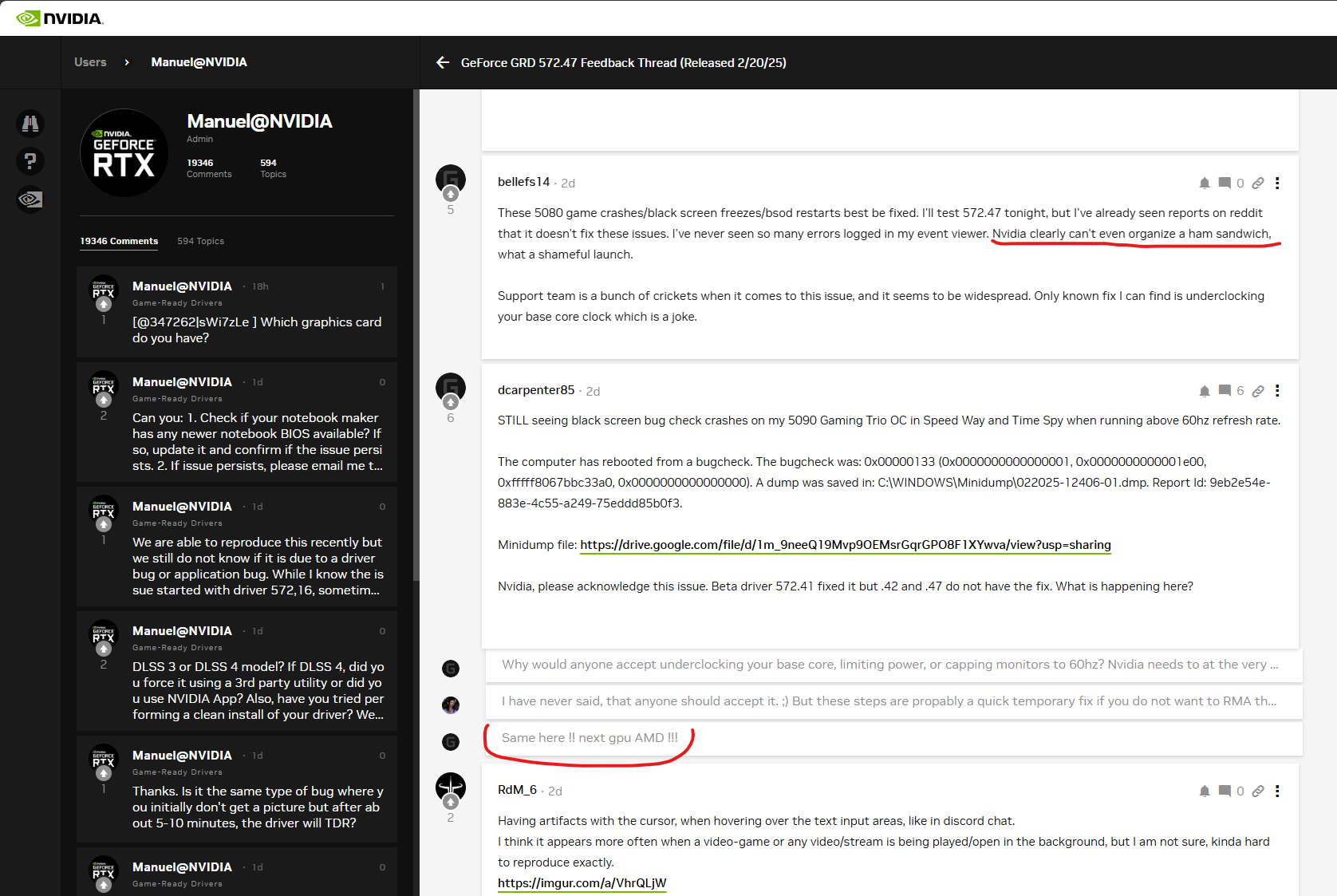Switch to the 594 Topics tab
1337x896 pixels.
(x=200, y=241)
